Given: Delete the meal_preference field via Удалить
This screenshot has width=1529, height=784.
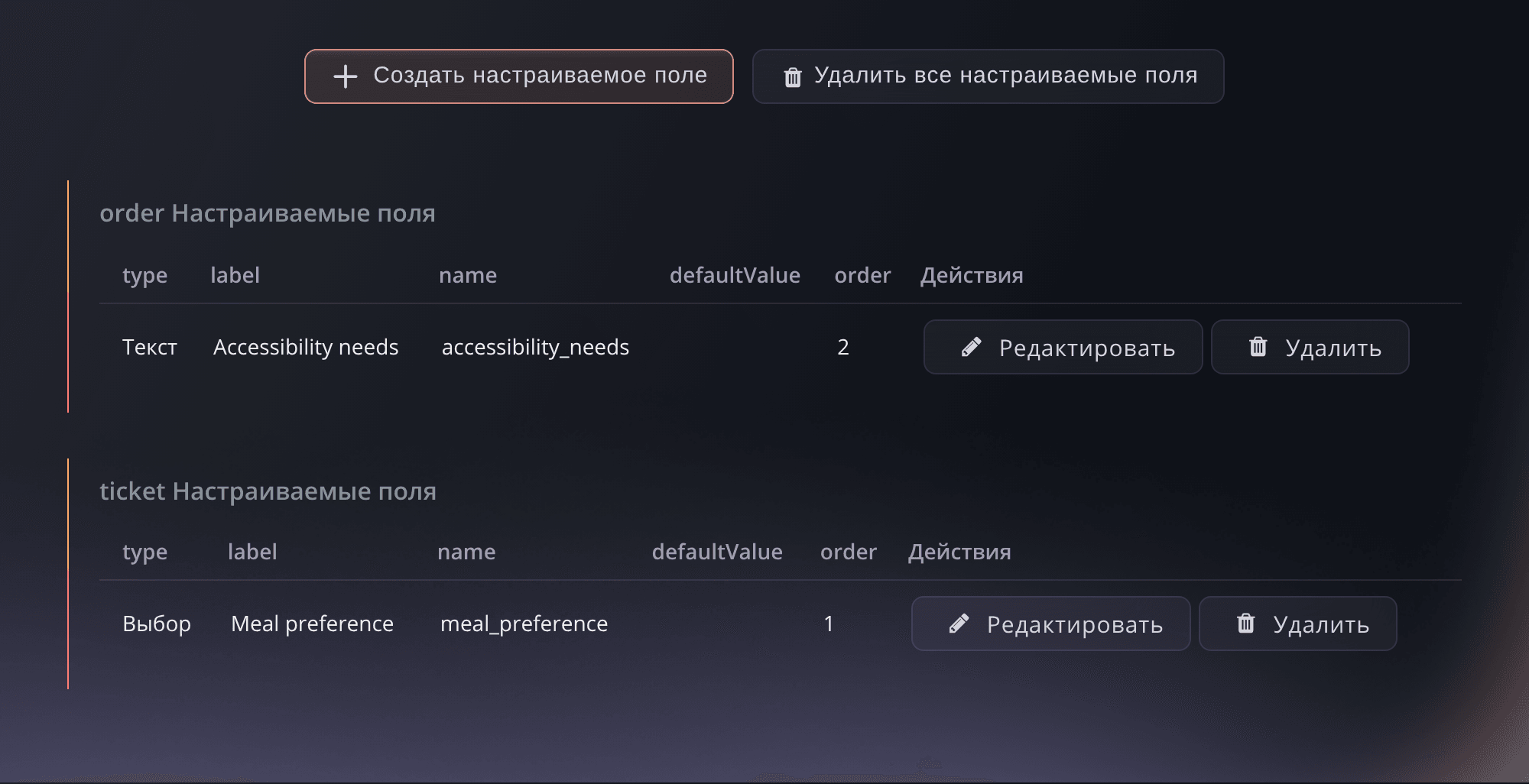Looking at the screenshot, I should coord(1297,624).
